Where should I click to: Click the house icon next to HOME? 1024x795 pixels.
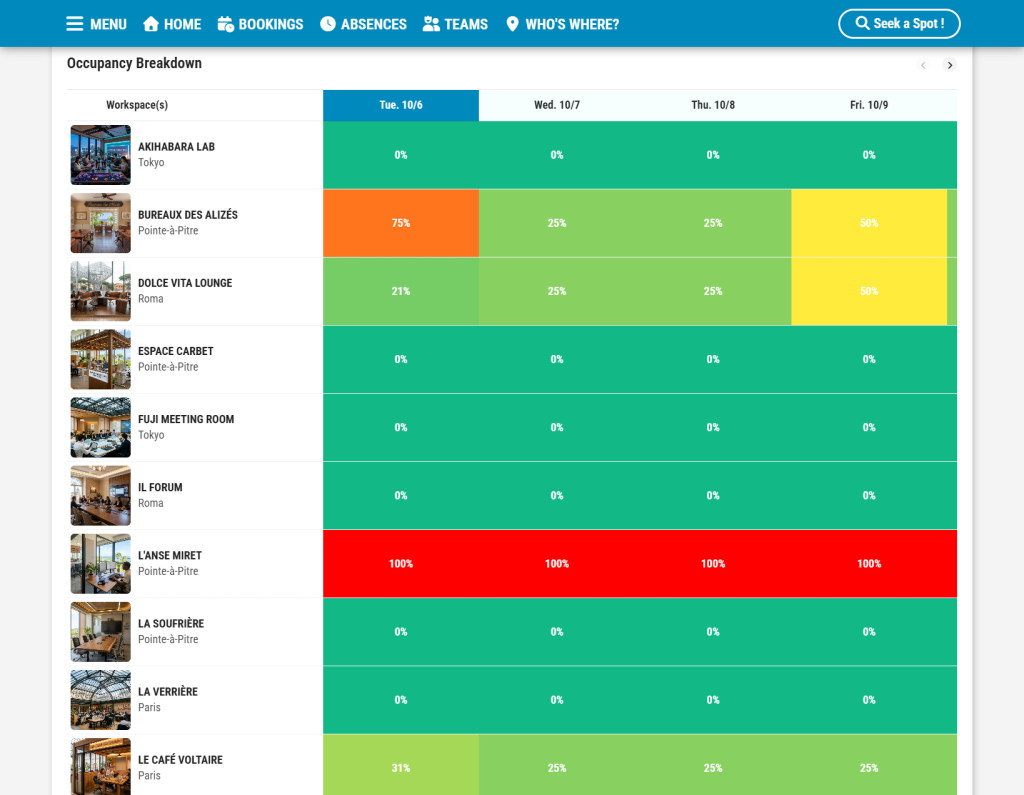point(151,24)
